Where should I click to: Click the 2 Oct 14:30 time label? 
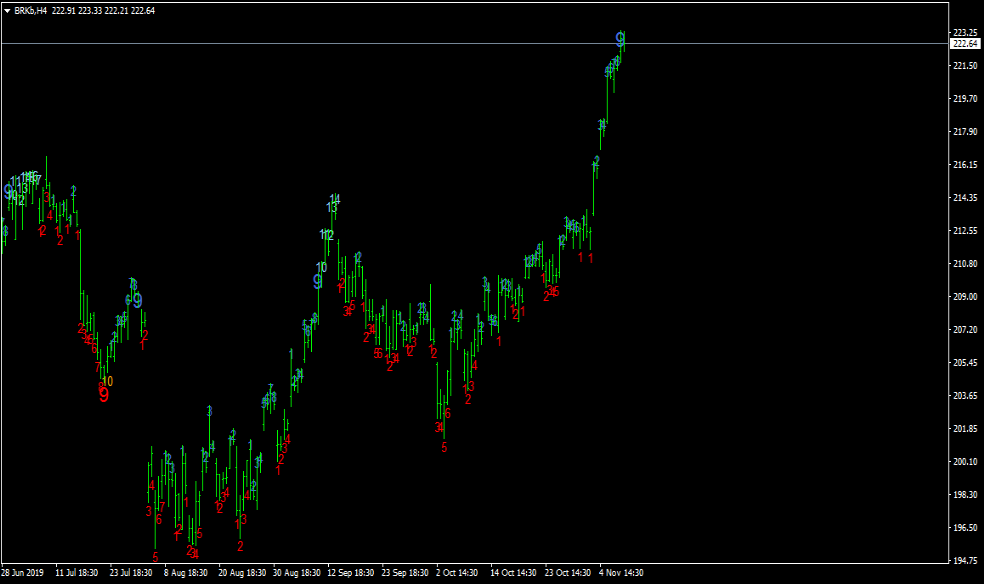pyautogui.click(x=458, y=574)
